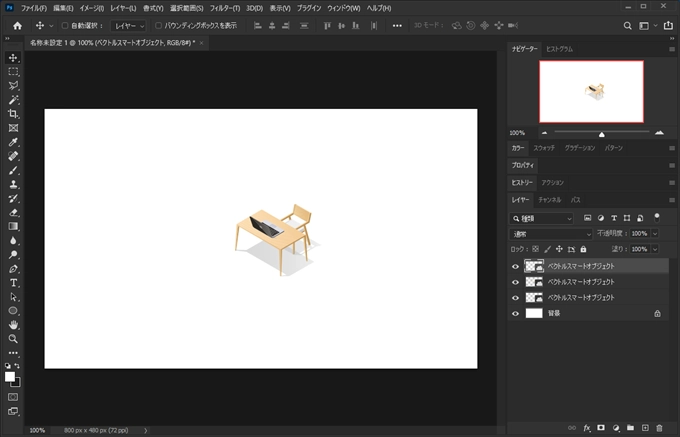Image resolution: width=680 pixels, height=437 pixels.
Task: Open the blend mode 通常 dropdown
Action: [549, 233]
